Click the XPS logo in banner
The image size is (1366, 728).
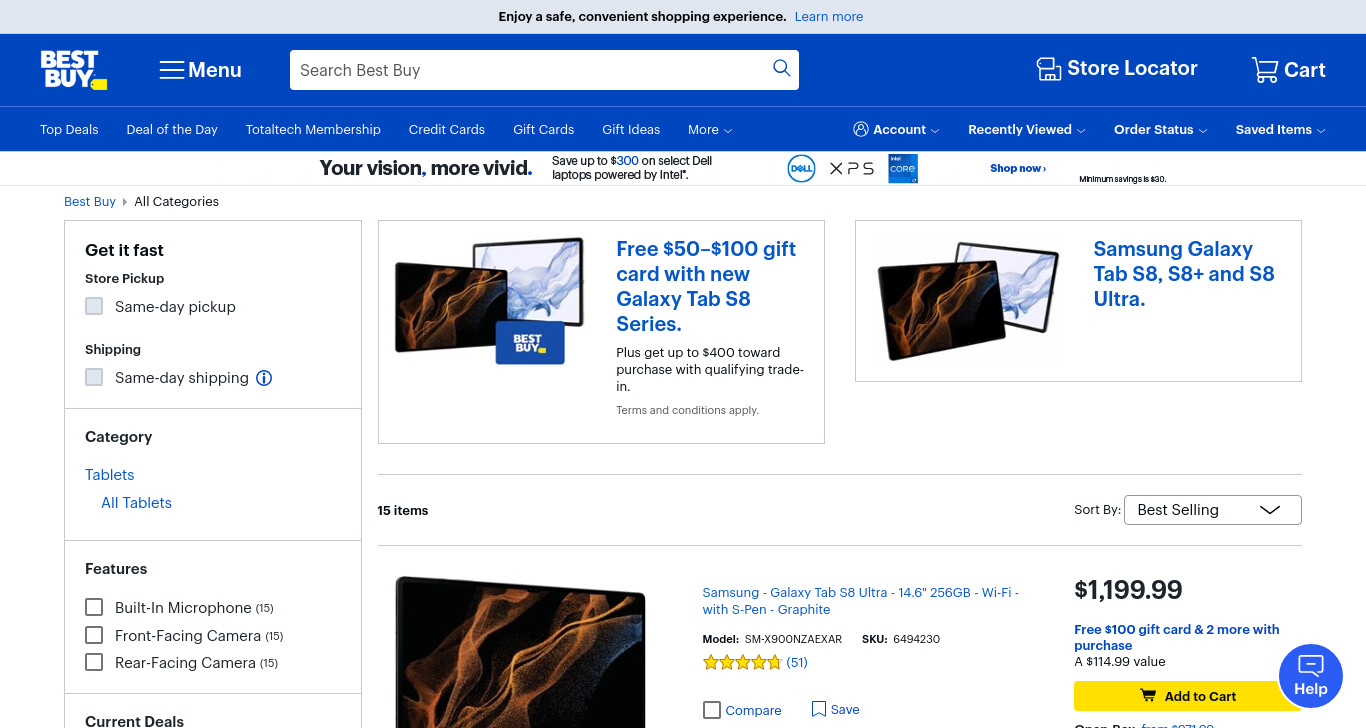pos(851,168)
